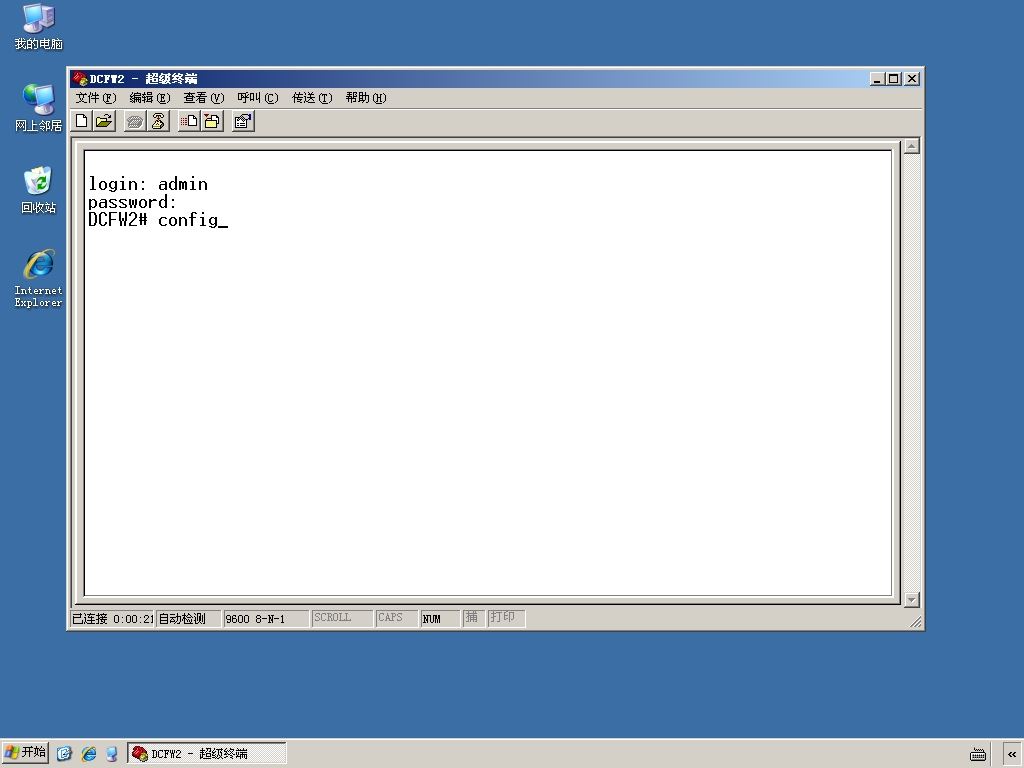Click the login: admin line
The image size is (1024, 768).
tap(148, 184)
